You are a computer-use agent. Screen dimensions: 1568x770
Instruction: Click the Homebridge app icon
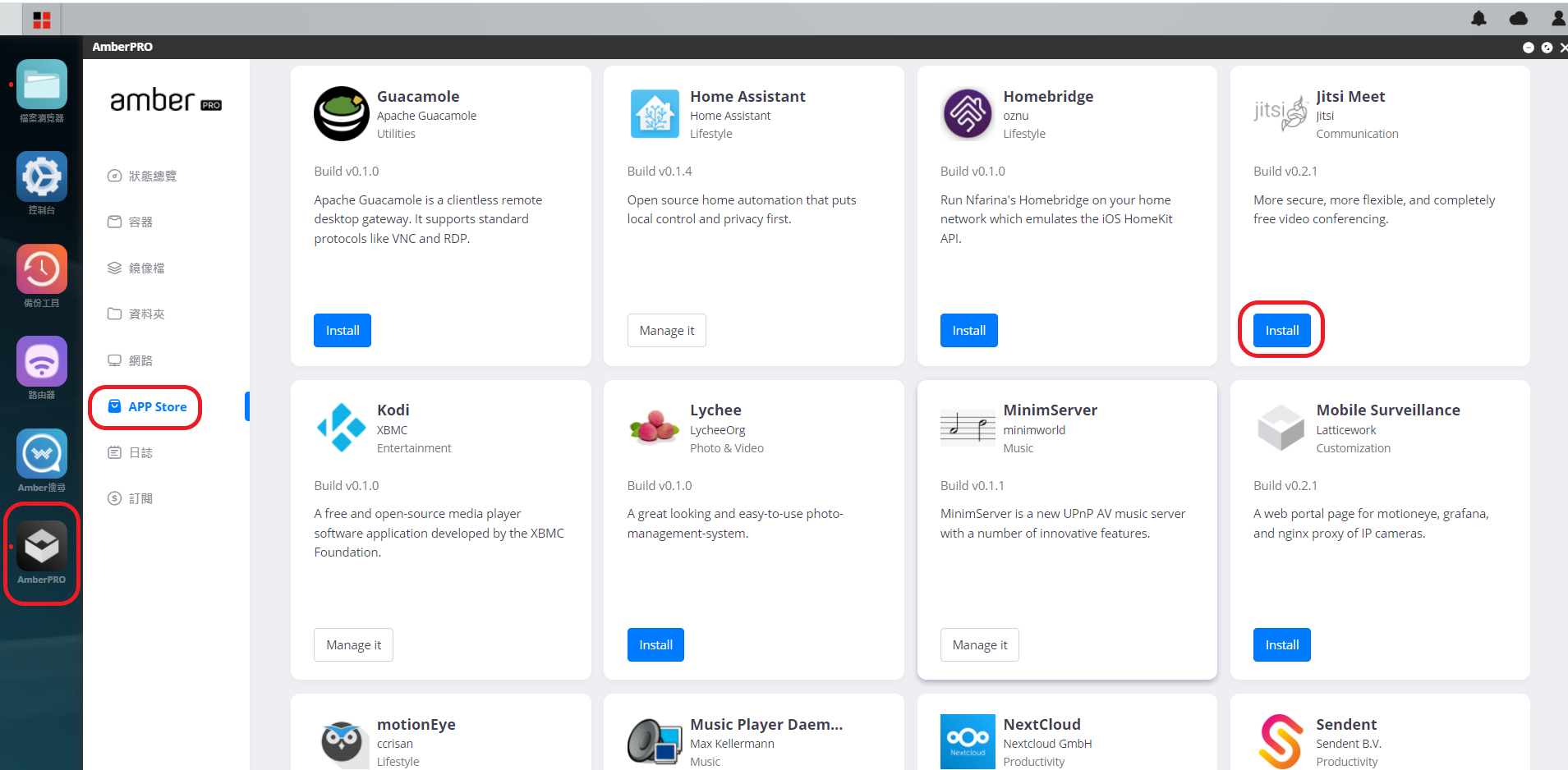tap(968, 114)
